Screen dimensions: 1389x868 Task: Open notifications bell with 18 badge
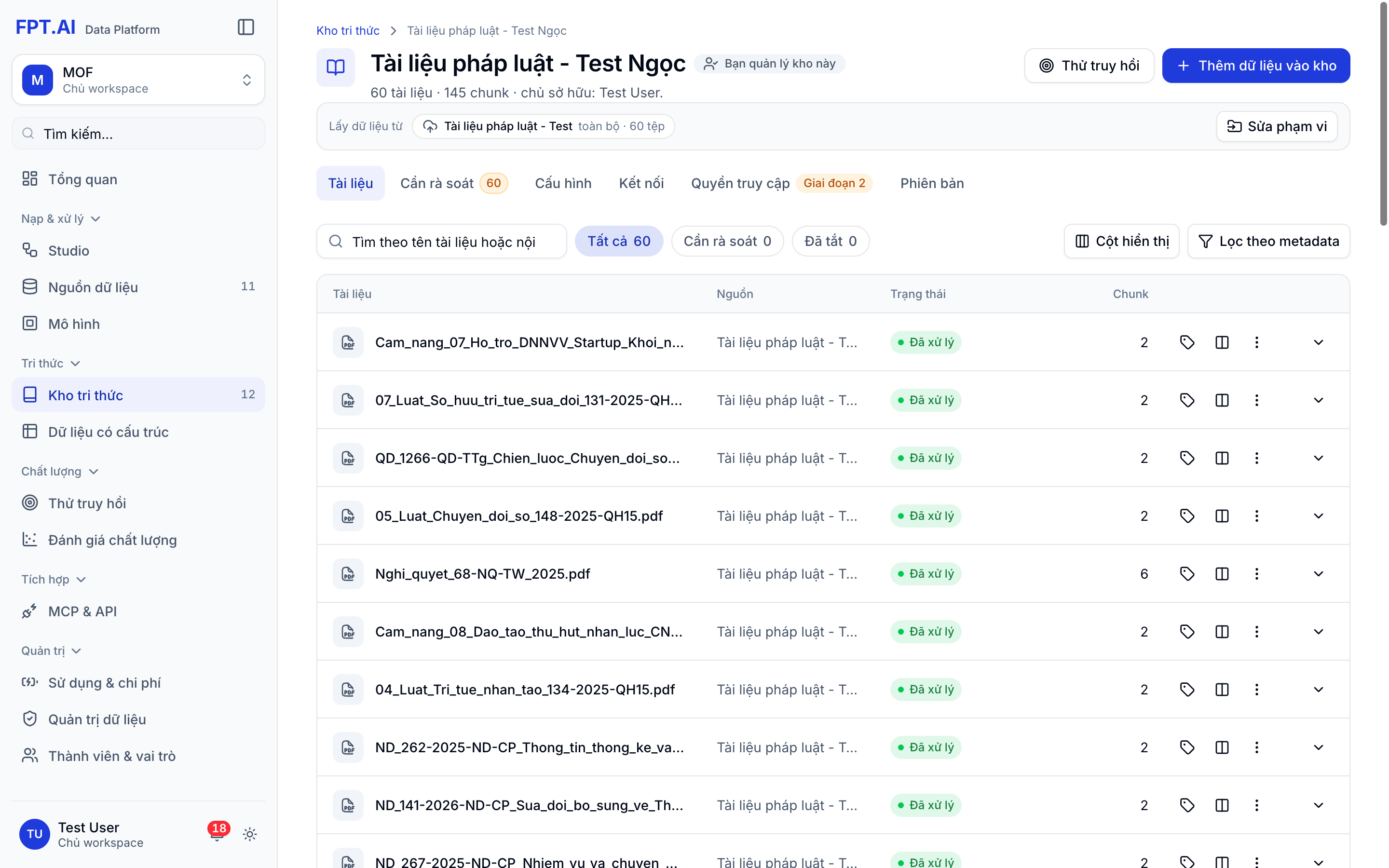point(217,834)
